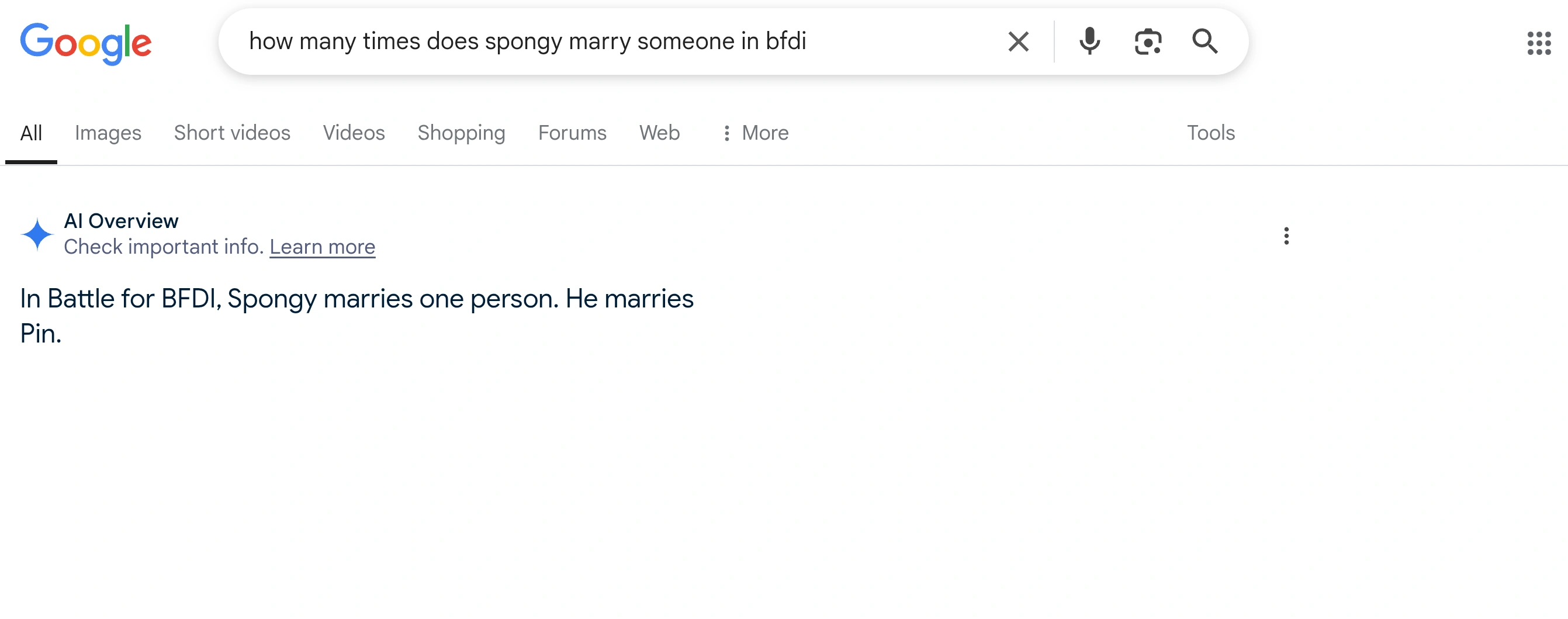The height and width of the screenshot is (619, 1568).
Task: Click the AI Overview sparkle icon
Action: (37, 234)
